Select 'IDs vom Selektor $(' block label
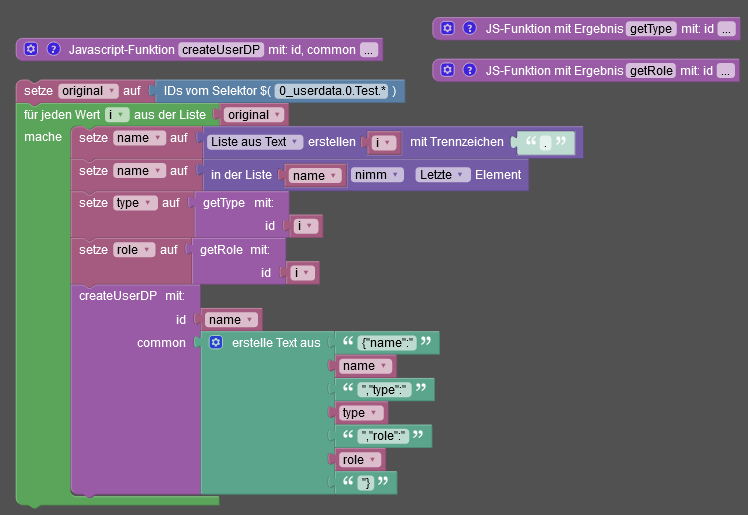 click(218, 91)
